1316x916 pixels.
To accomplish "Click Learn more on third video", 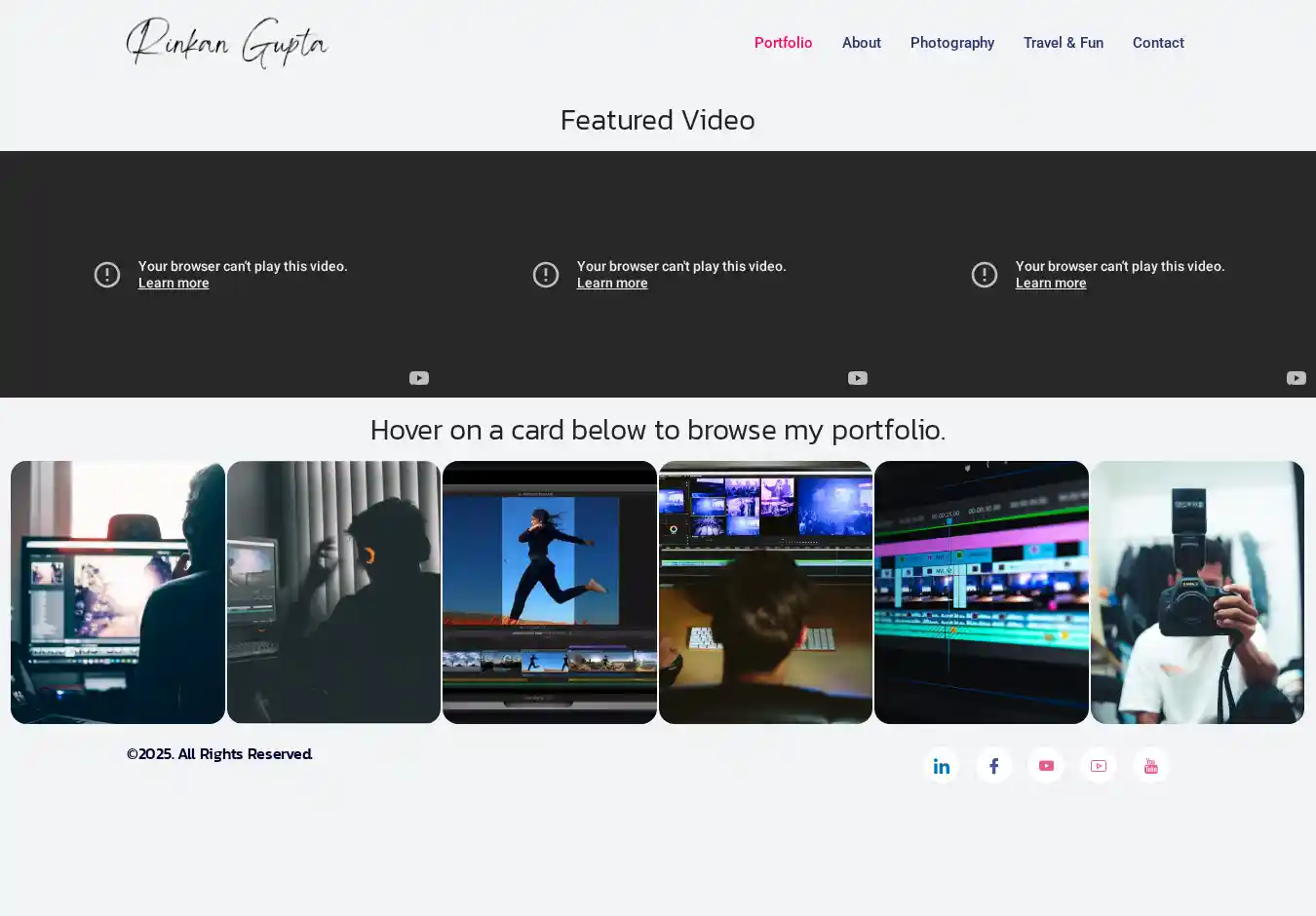I will [x=1051, y=284].
